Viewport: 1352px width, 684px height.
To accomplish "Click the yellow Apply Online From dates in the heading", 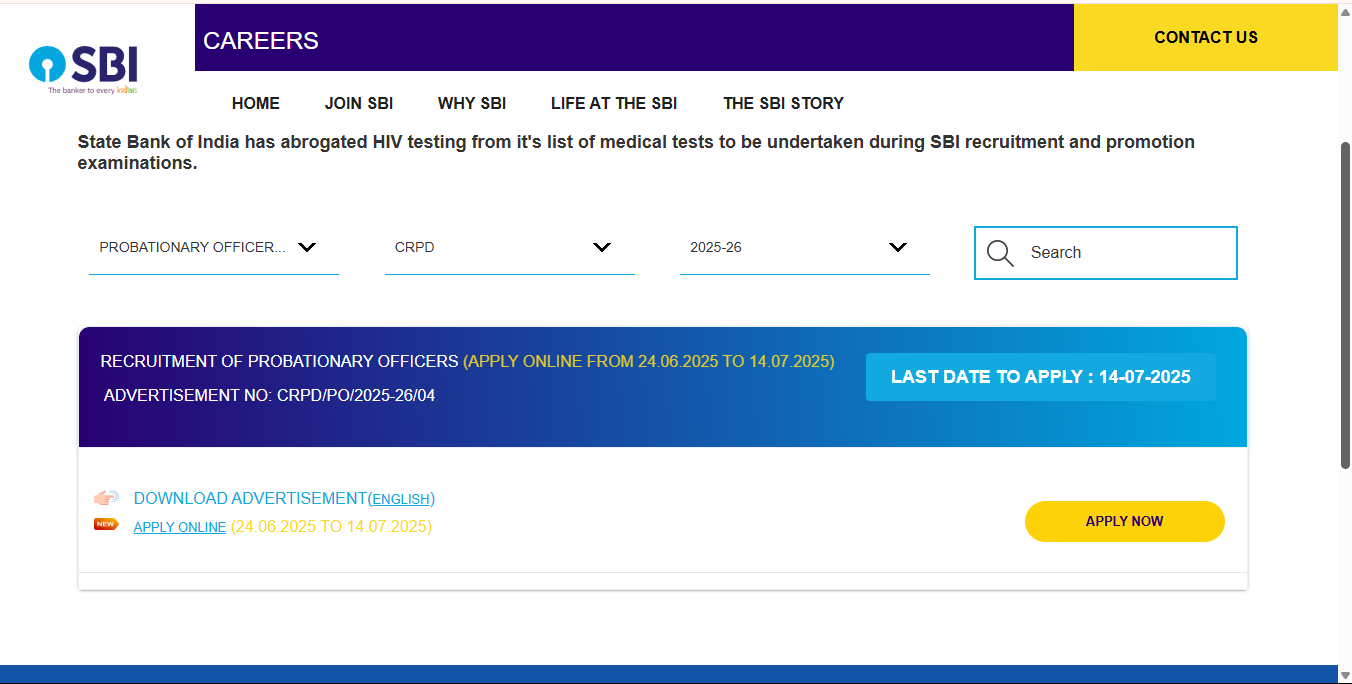I will [x=649, y=361].
